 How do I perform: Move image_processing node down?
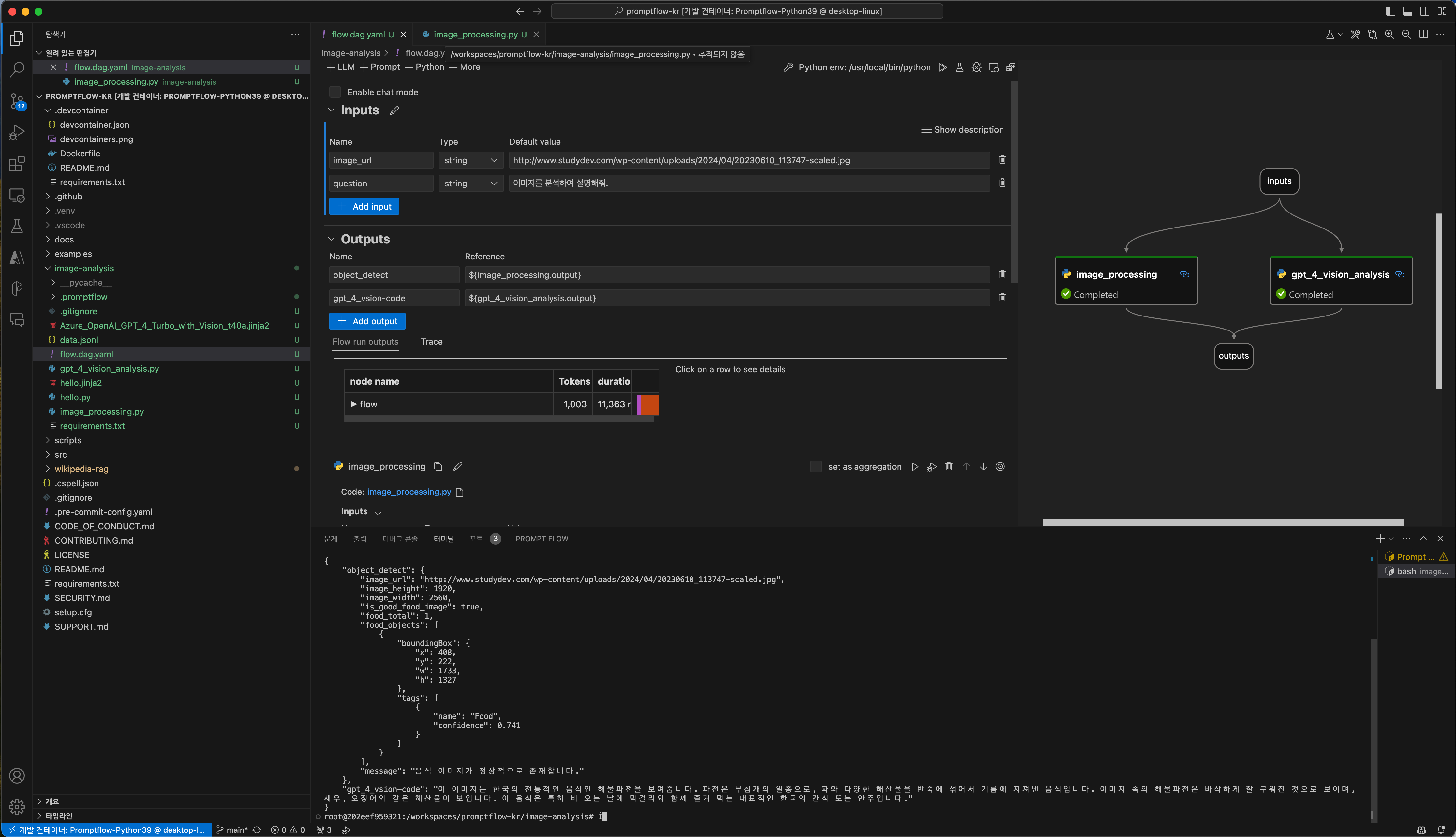[983, 467]
